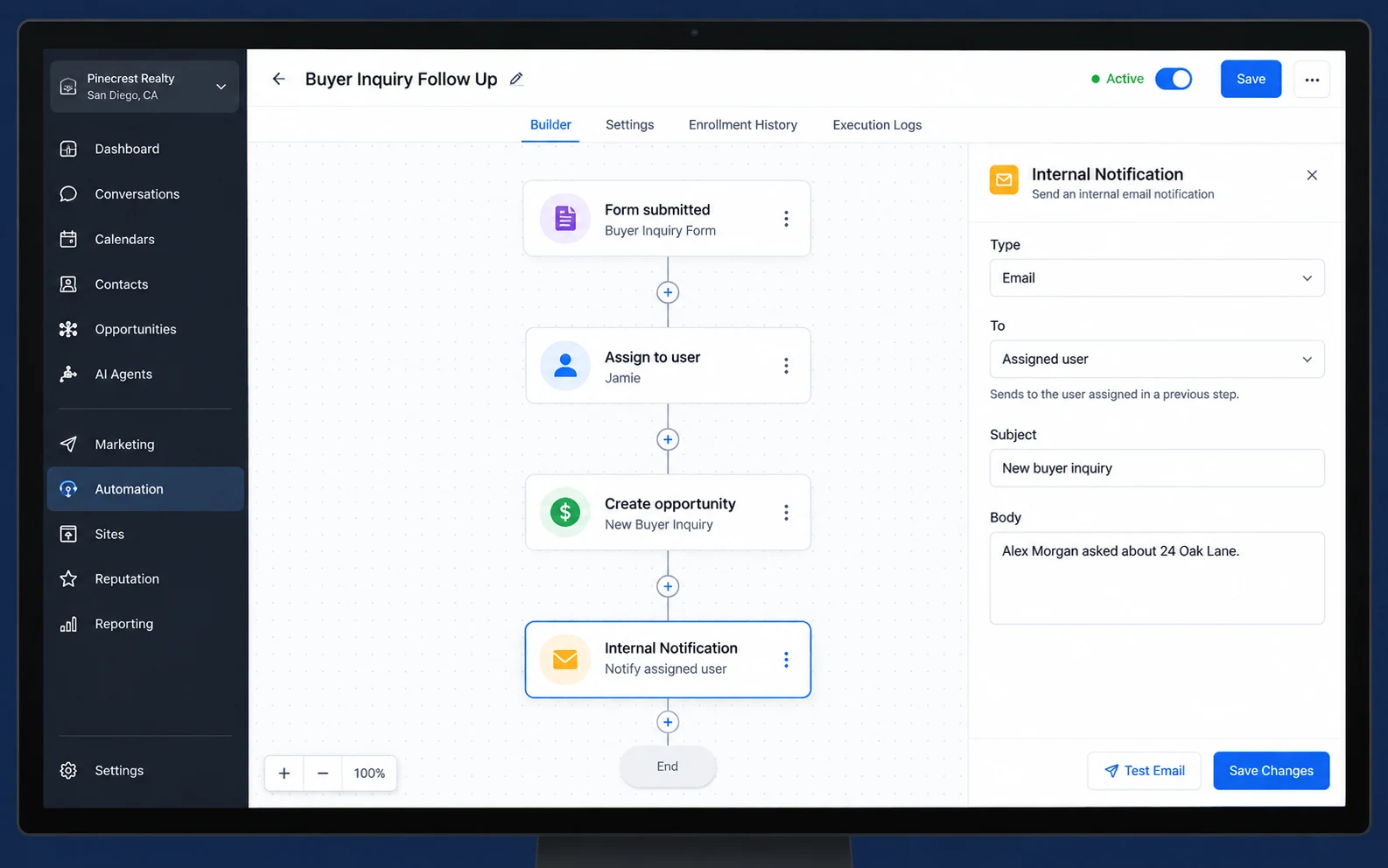Add a step before the End node
Screen dimensions: 1388x868
coord(668,722)
